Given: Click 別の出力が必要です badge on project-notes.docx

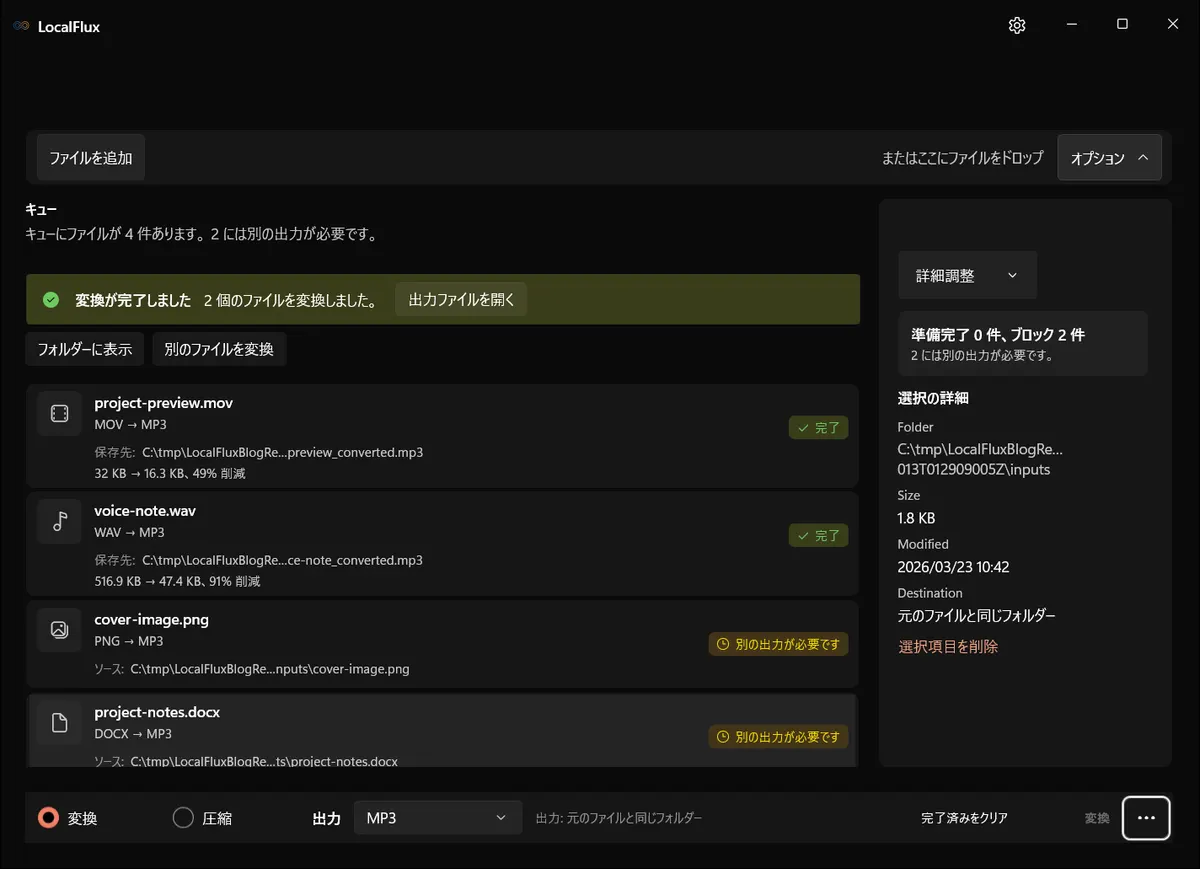Looking at the screenshot, I should [x=778, y=738].
